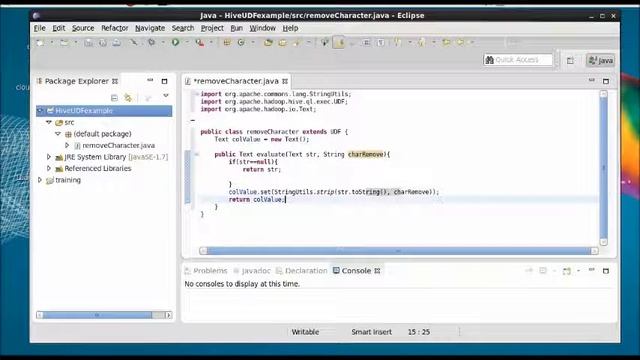Viewport: 640px width, 360px height.
Task: Maximize the Console panel
Action: tap(606, 271)
